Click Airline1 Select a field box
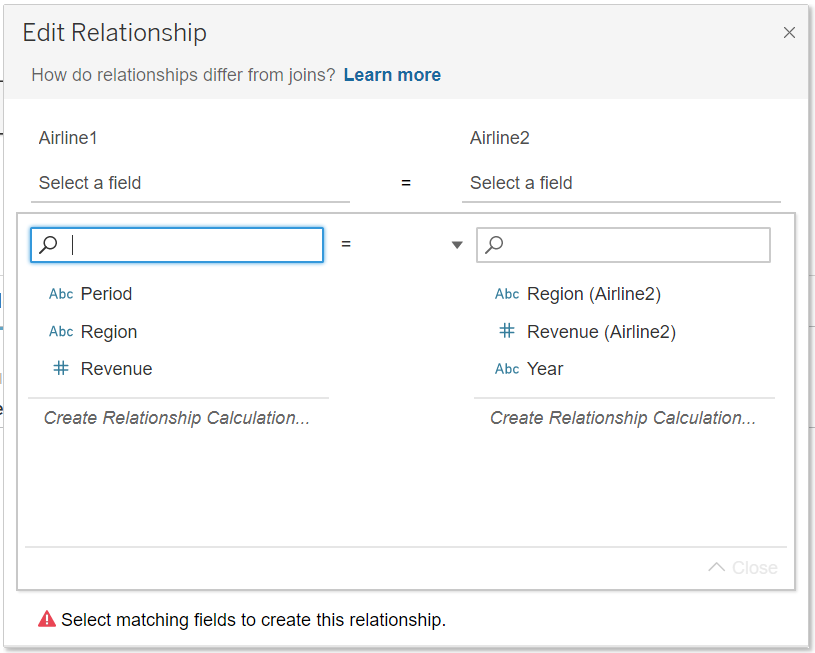Viewport: 815px width, 653px height. 190,183
